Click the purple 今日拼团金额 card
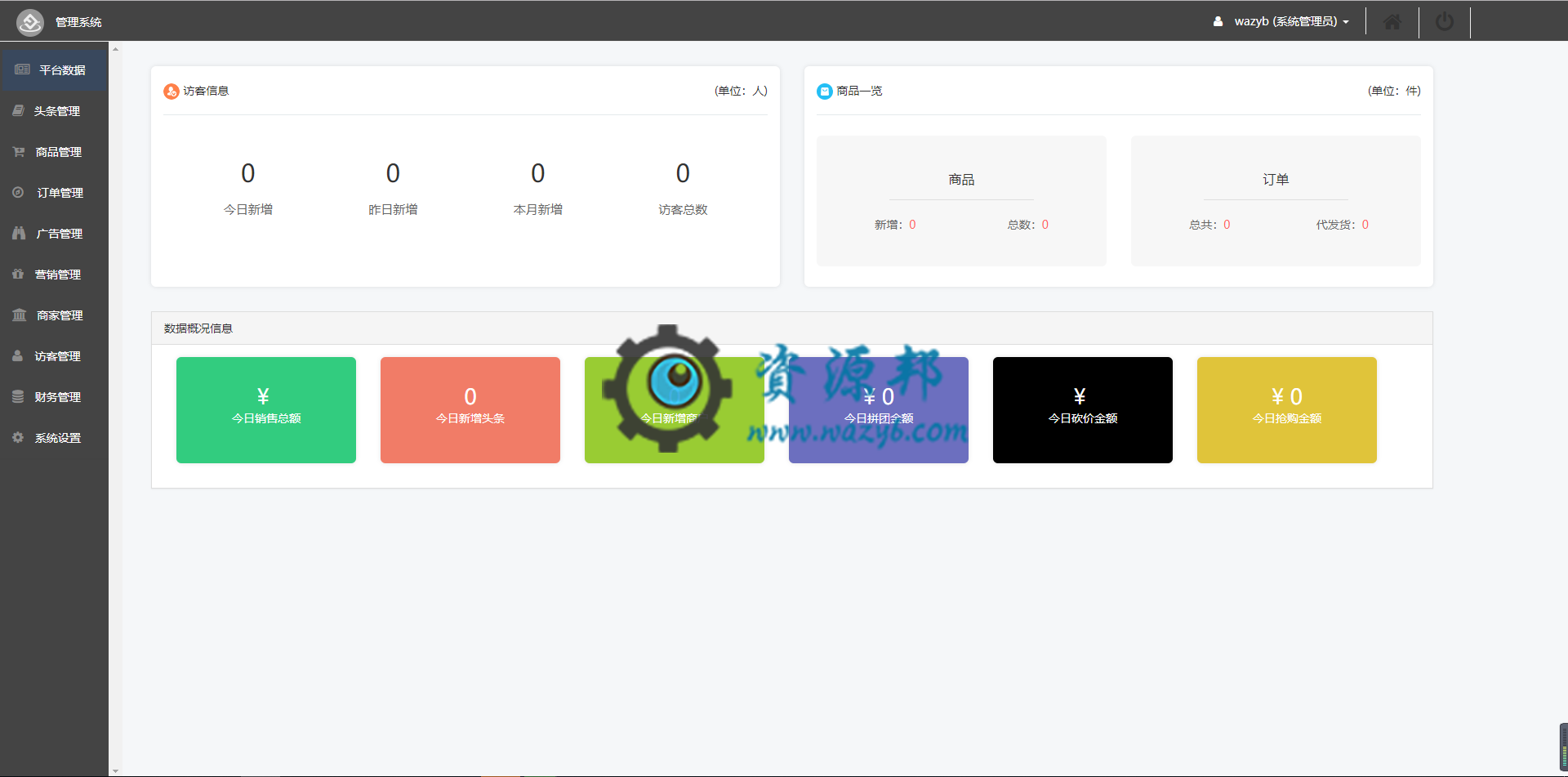The height and width of the screenshot is (777, 1568). (879, 410)
